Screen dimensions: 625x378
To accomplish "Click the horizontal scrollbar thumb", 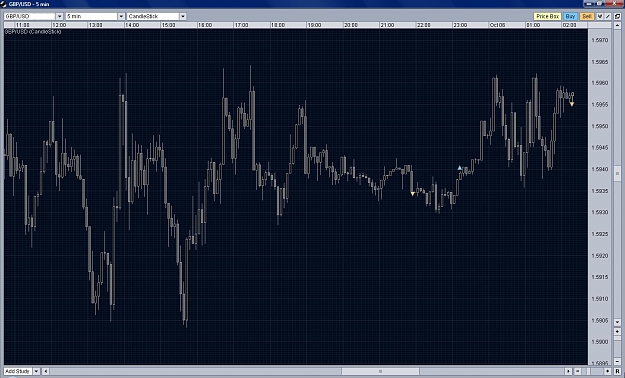I will [x=380, y=371].
